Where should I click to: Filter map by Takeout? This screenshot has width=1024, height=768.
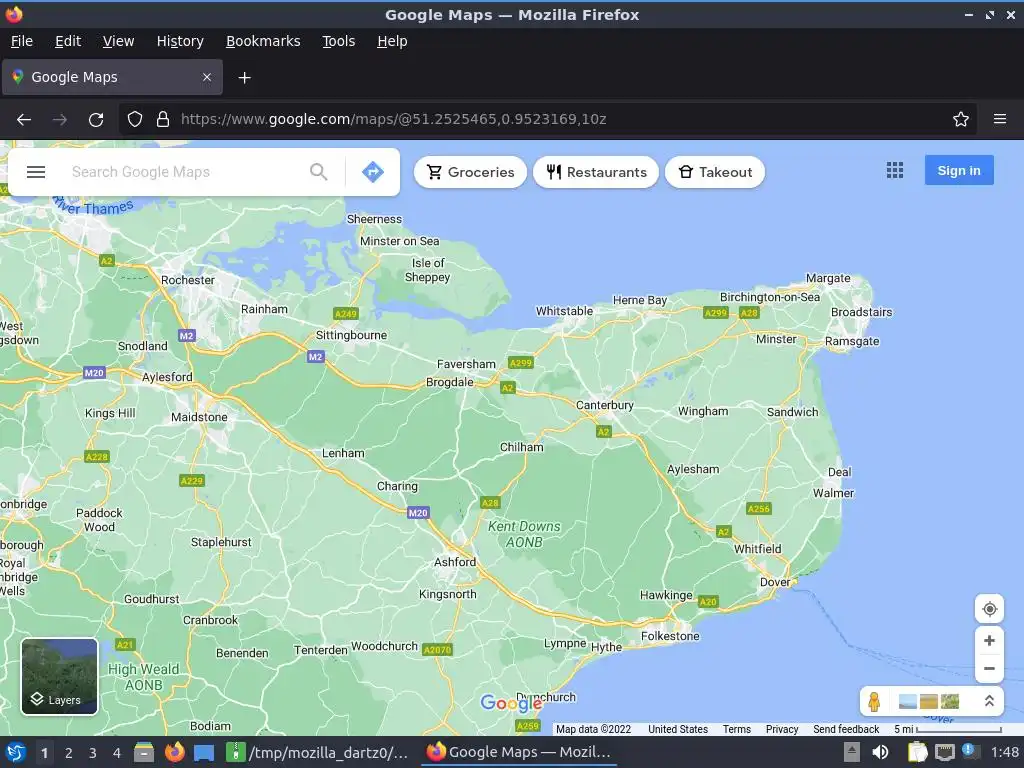(x=715, y=172)
